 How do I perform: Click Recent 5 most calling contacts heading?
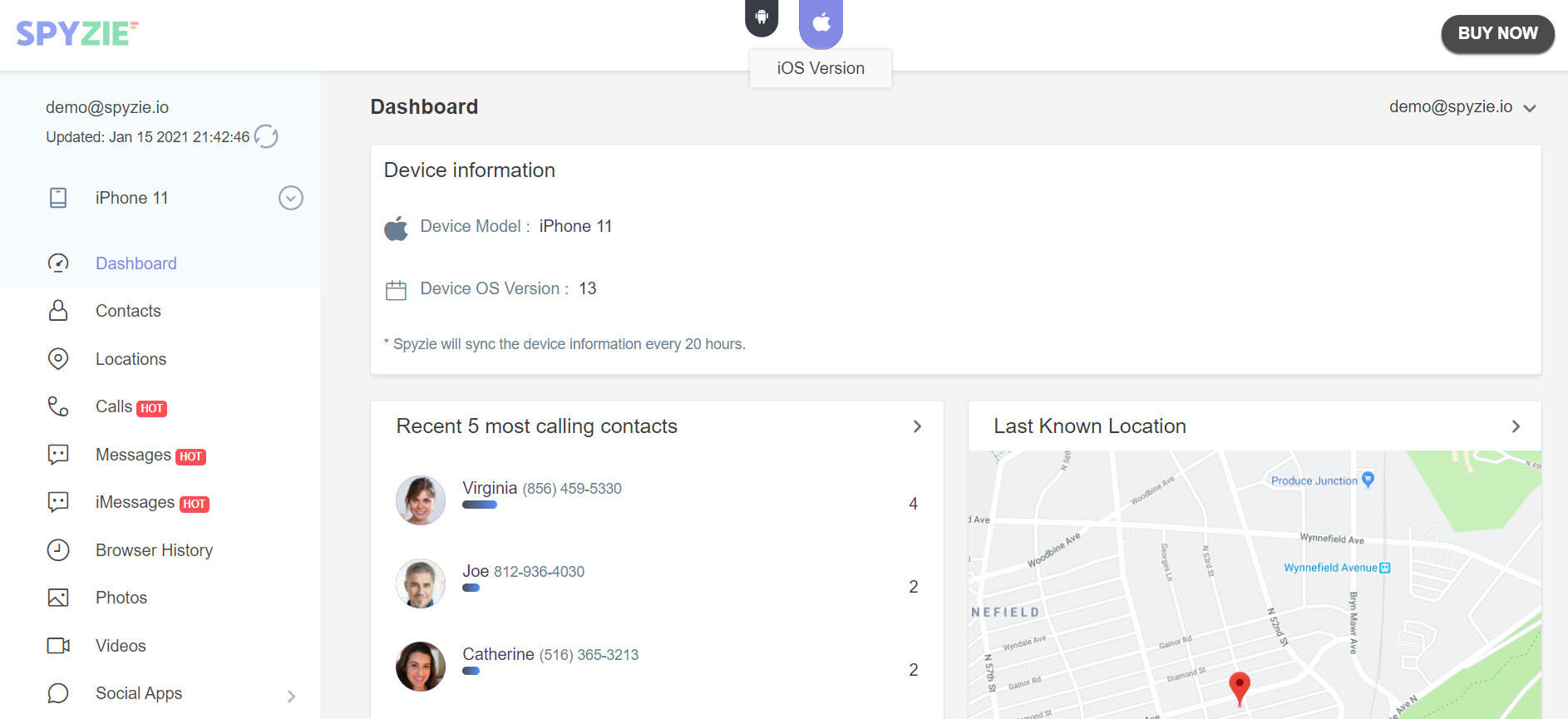tap(537, 426)
